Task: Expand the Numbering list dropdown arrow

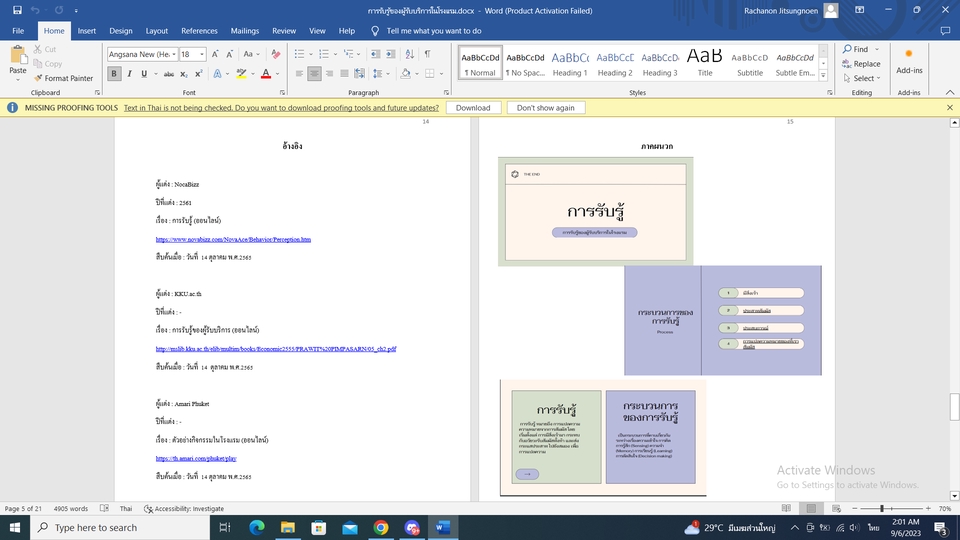Action: pyautogui.click(x=336, y=54)
